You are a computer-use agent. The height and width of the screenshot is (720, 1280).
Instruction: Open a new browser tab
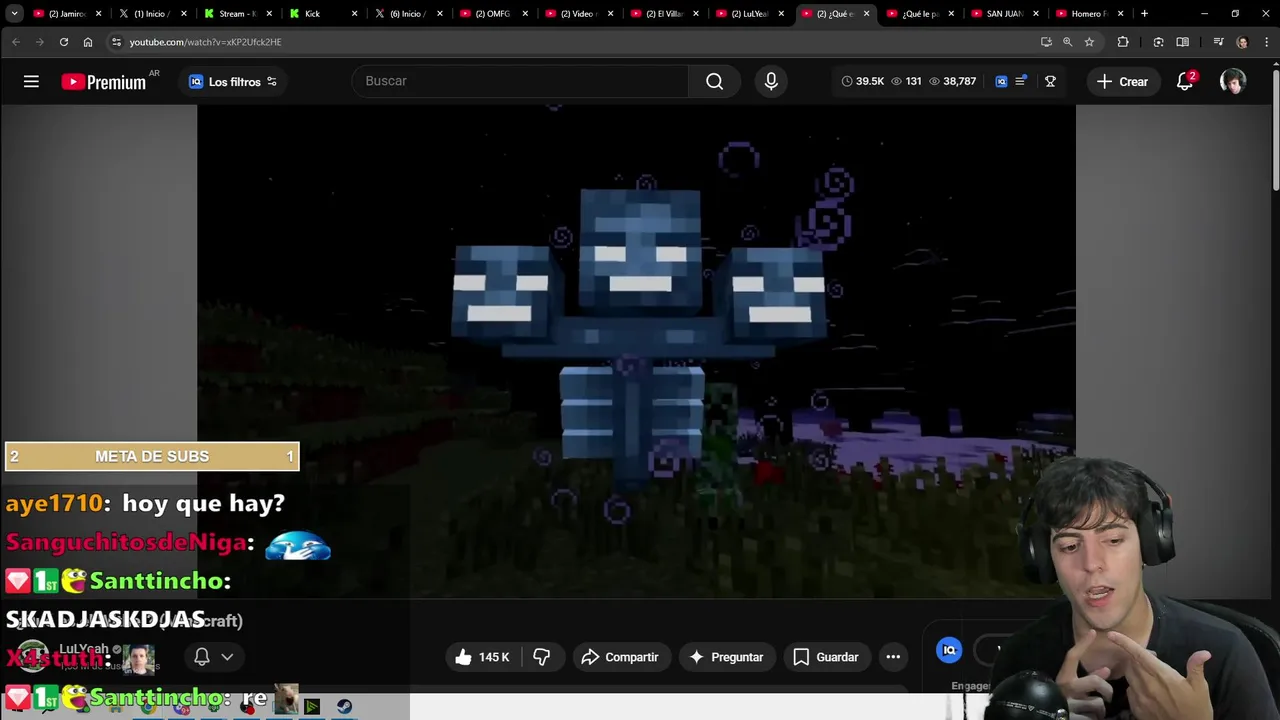click(x=1144, y=14)
